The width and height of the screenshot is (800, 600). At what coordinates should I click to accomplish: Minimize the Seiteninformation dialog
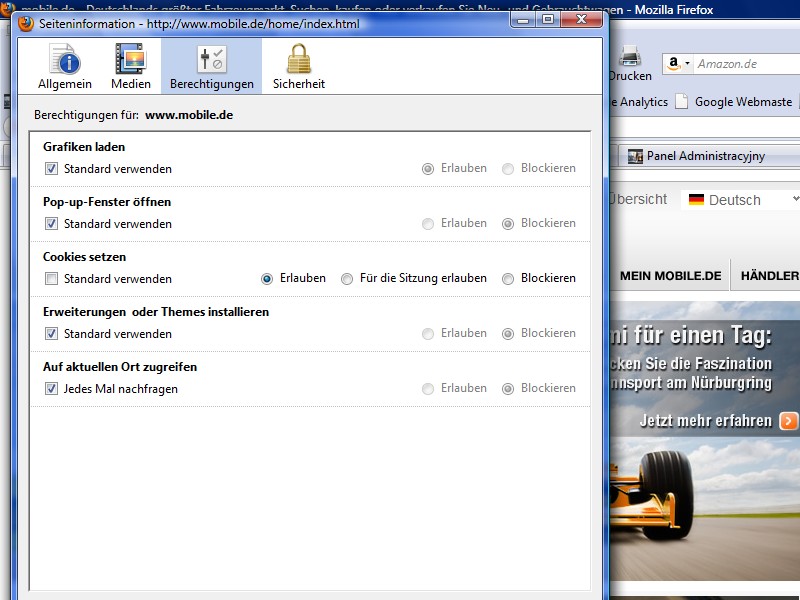pos(523,19)
